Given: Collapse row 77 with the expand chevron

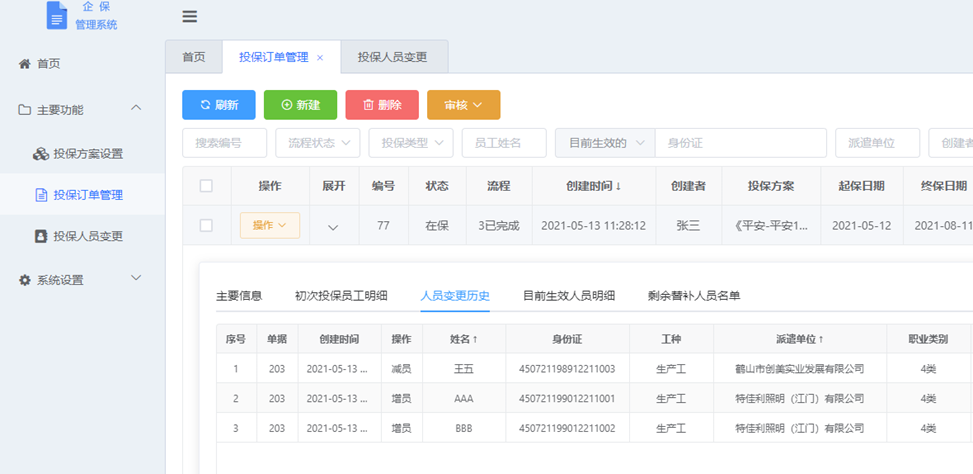Looking at the screenshot, I should tap(333, 227).
